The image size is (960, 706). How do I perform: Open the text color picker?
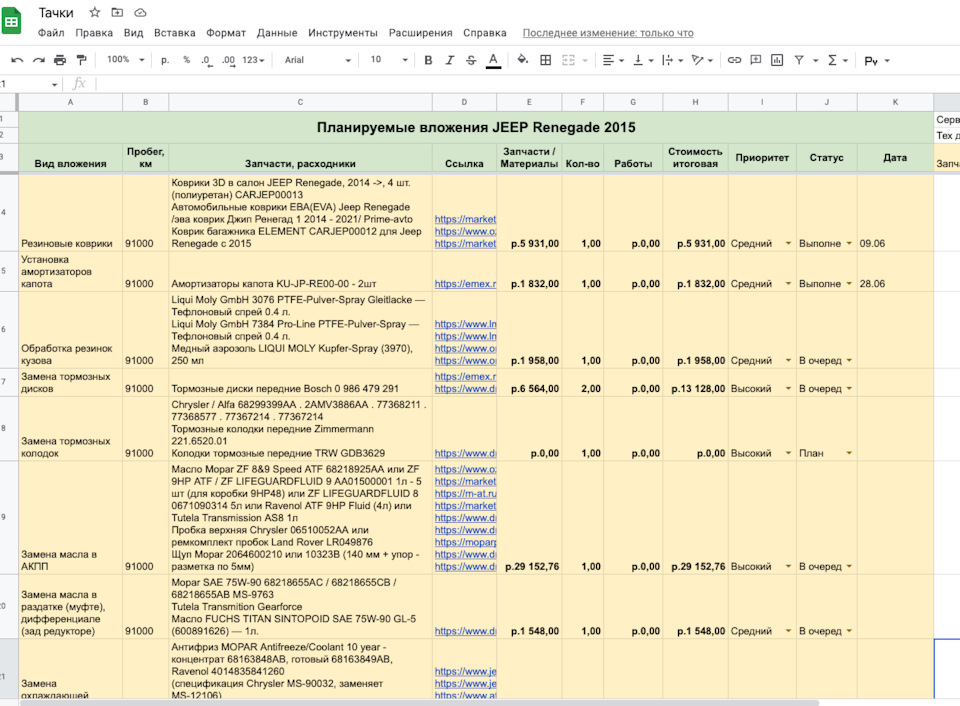click(493, 60)
